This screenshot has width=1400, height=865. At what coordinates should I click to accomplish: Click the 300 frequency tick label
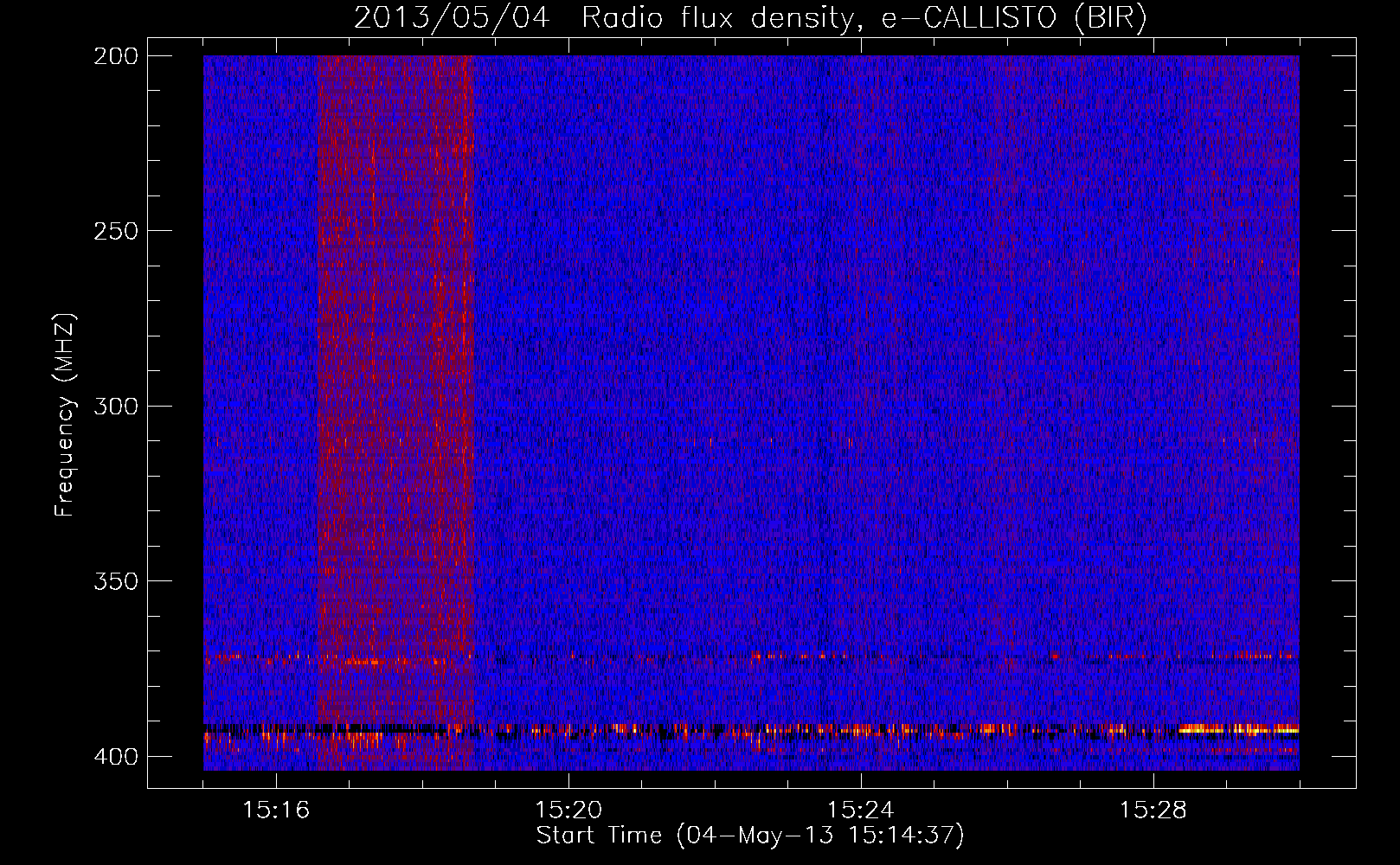[115, 406]
